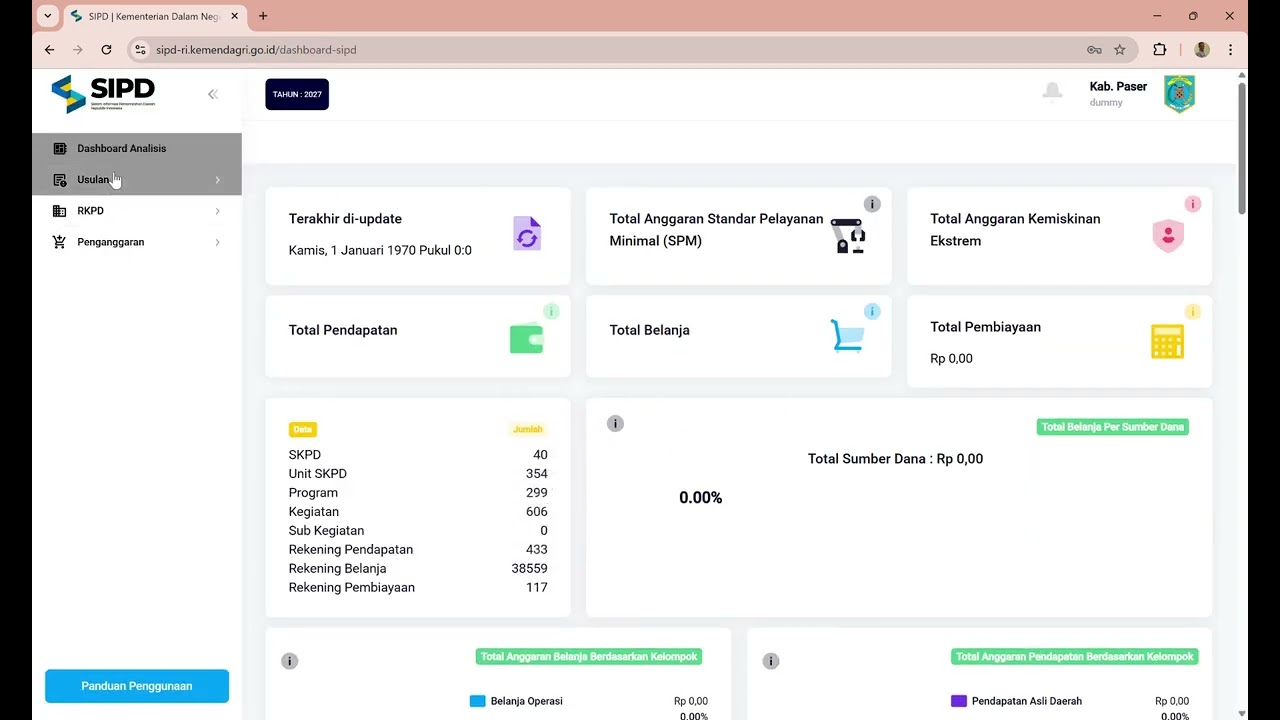Click the yellow Data badge
Screen dimensions: 1280x720
click(303, 429)
